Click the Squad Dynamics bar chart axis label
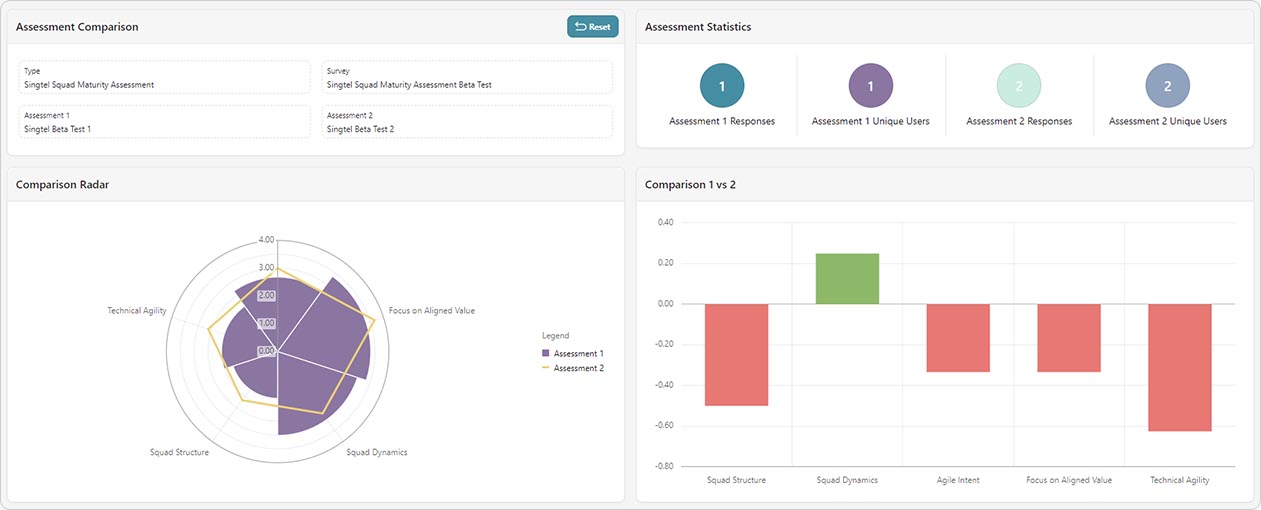Viewport: 1261px width, 510px height. (x=847, y=480)
